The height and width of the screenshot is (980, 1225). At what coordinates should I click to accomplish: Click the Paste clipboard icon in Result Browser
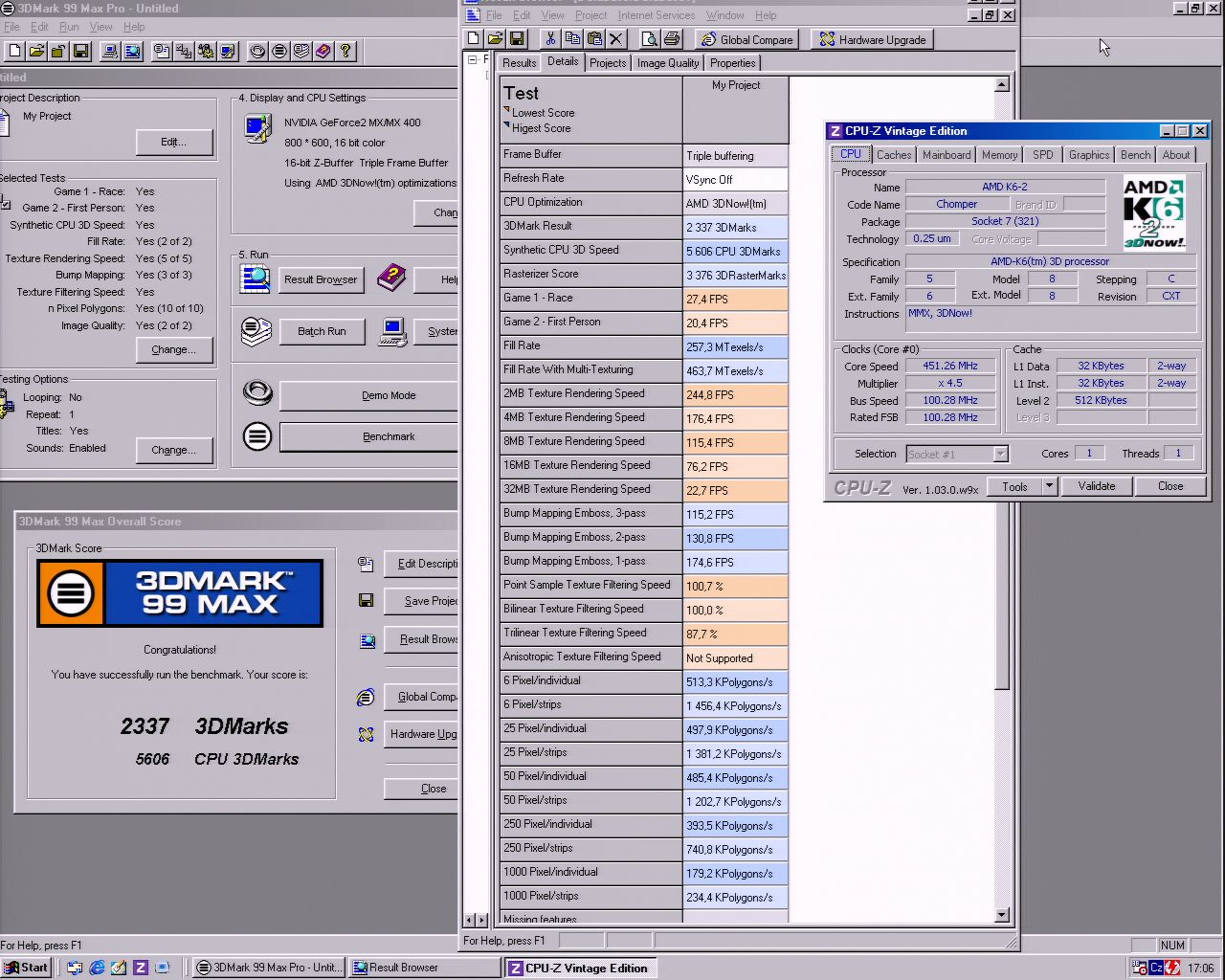pyautogui.click(x=594, y=39)
